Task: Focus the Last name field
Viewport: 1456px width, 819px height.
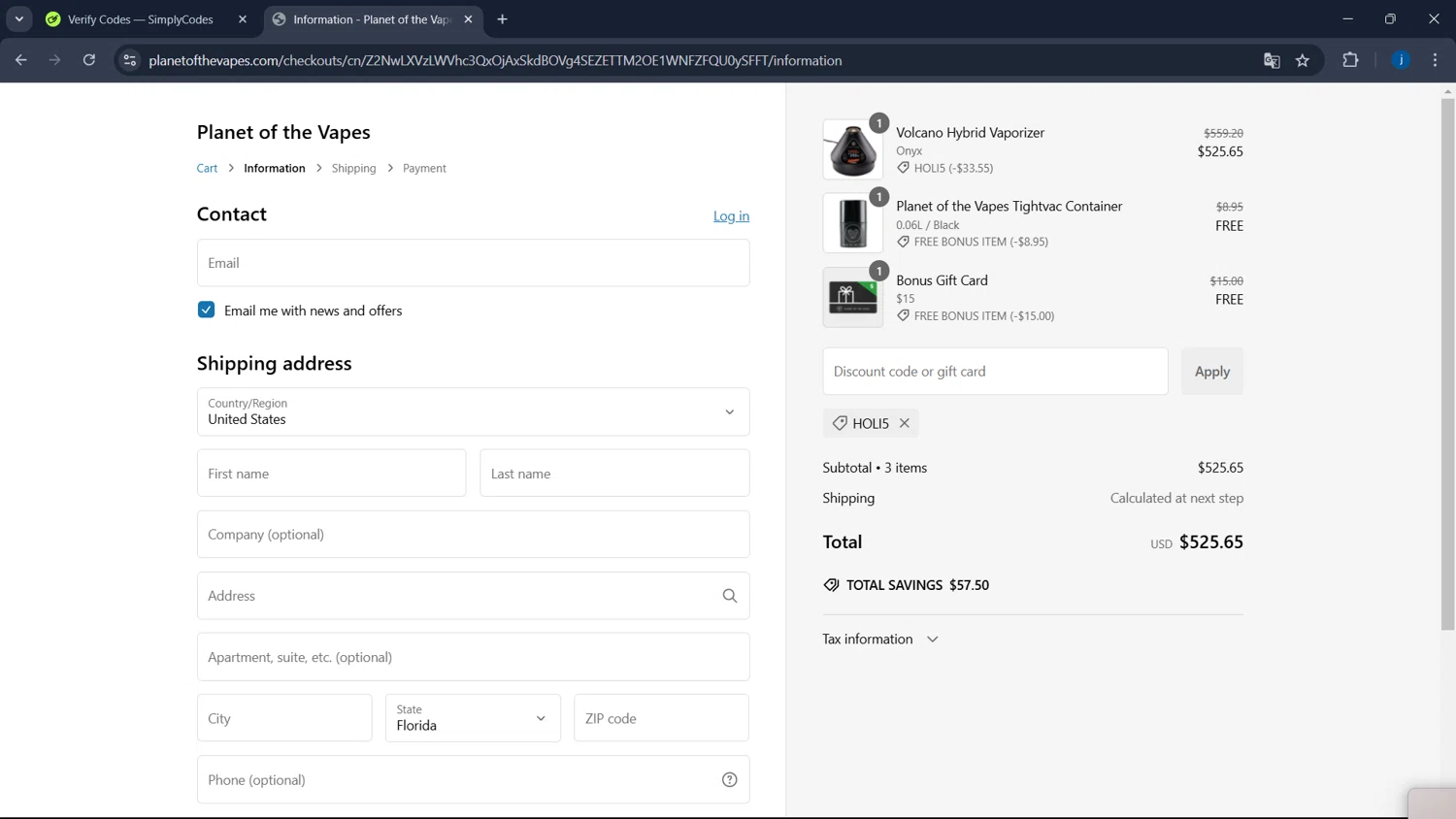Action: [x=614, y=474]
